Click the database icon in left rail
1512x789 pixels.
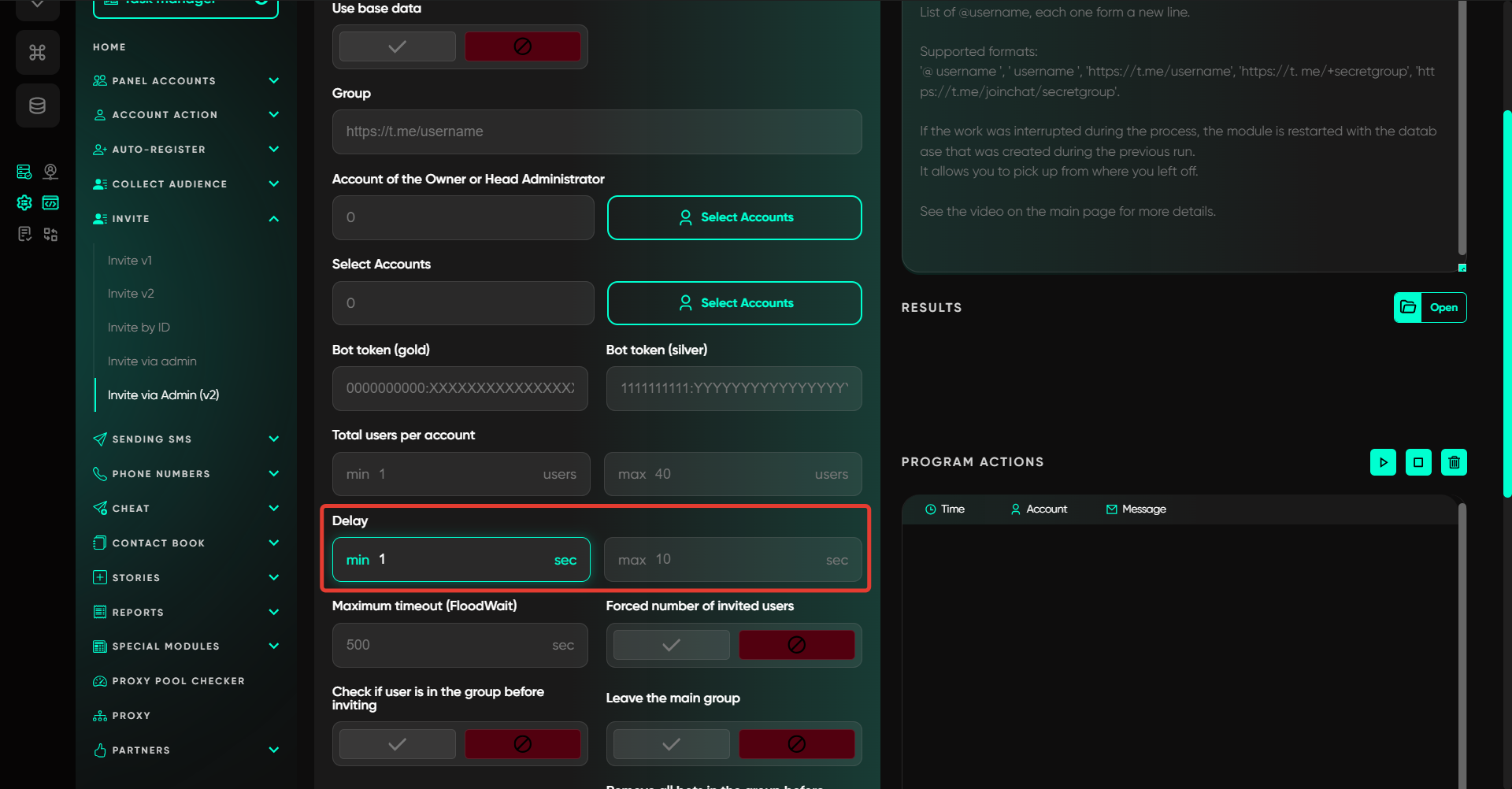tap(37, 106)
